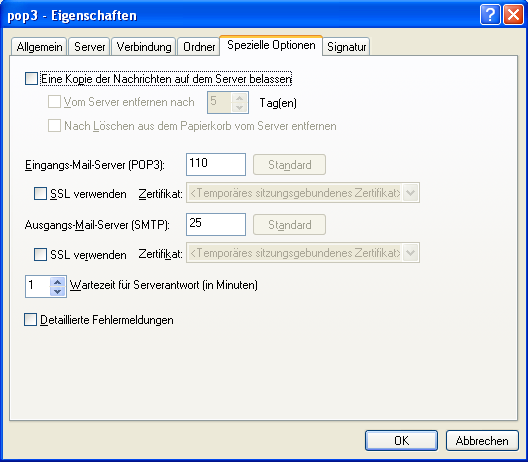Decrease Wartezeit spinner with down arrow

[x=58, y=291]
